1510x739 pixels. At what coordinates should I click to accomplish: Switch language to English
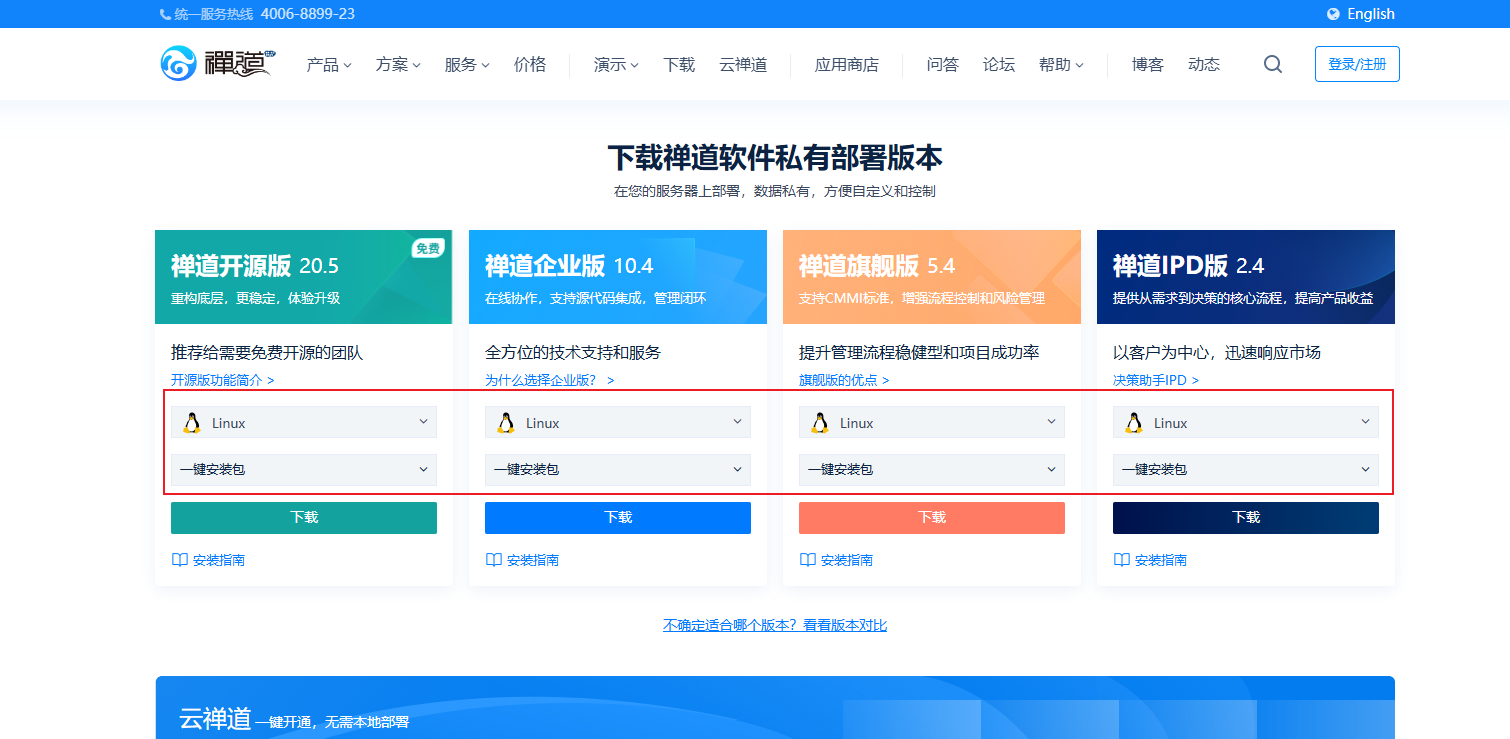click(x=1370, y=14)
